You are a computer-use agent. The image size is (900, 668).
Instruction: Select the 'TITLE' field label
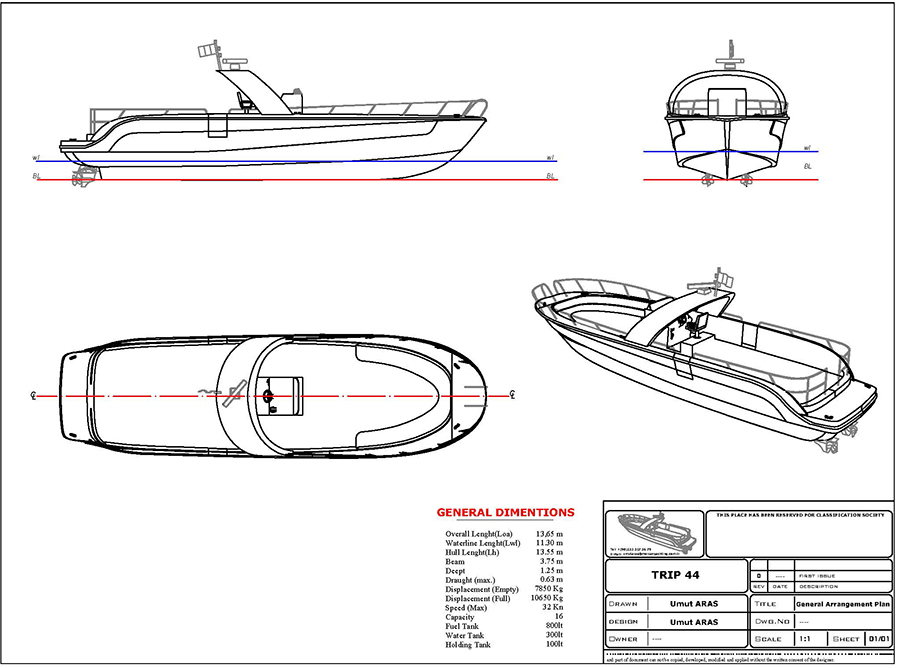765,604
